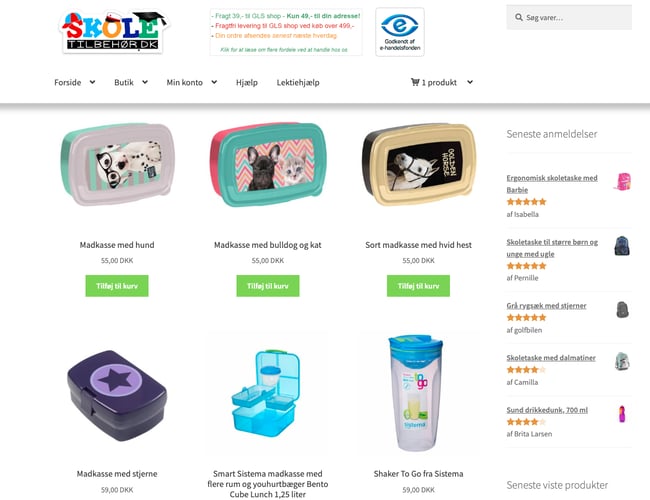Open the Hjælp menu item
Screen dimensions: 650x500
point(247,83)
